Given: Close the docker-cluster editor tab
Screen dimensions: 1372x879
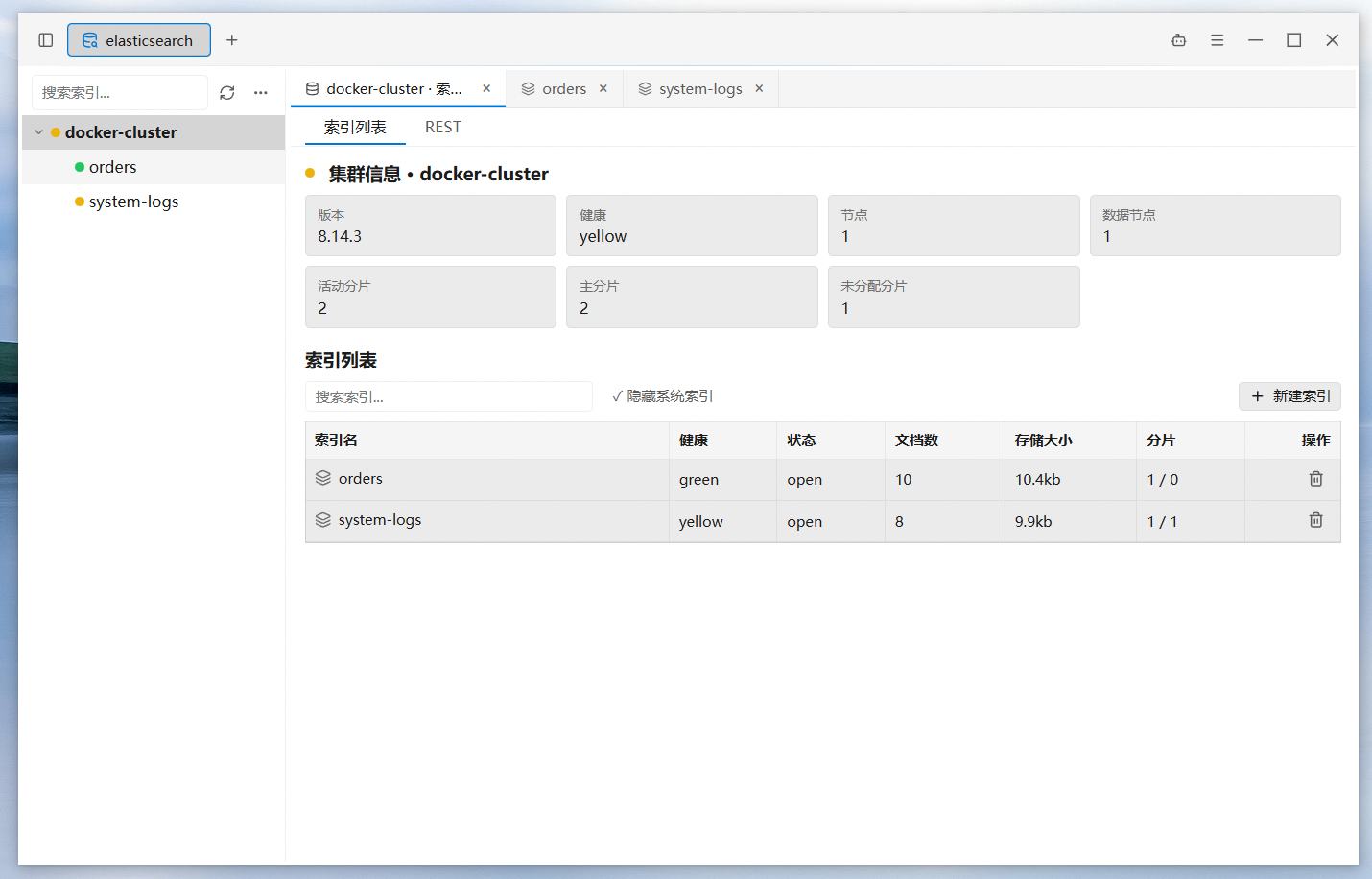Looking at the screenshot, I should click(486, 88).
